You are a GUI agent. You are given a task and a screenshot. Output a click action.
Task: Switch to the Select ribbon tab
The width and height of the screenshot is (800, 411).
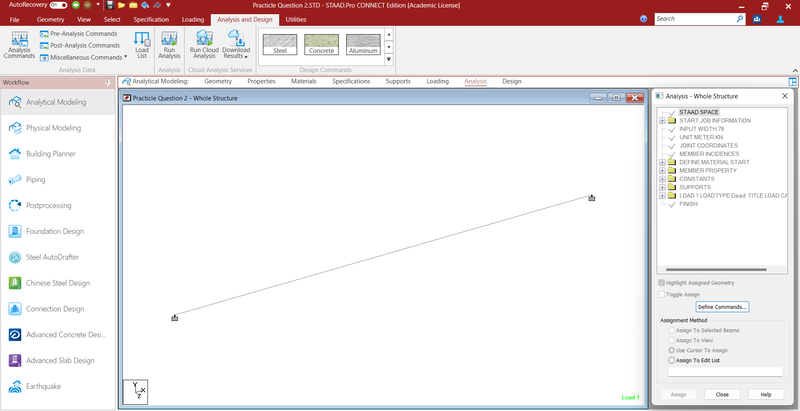(112, 19)
